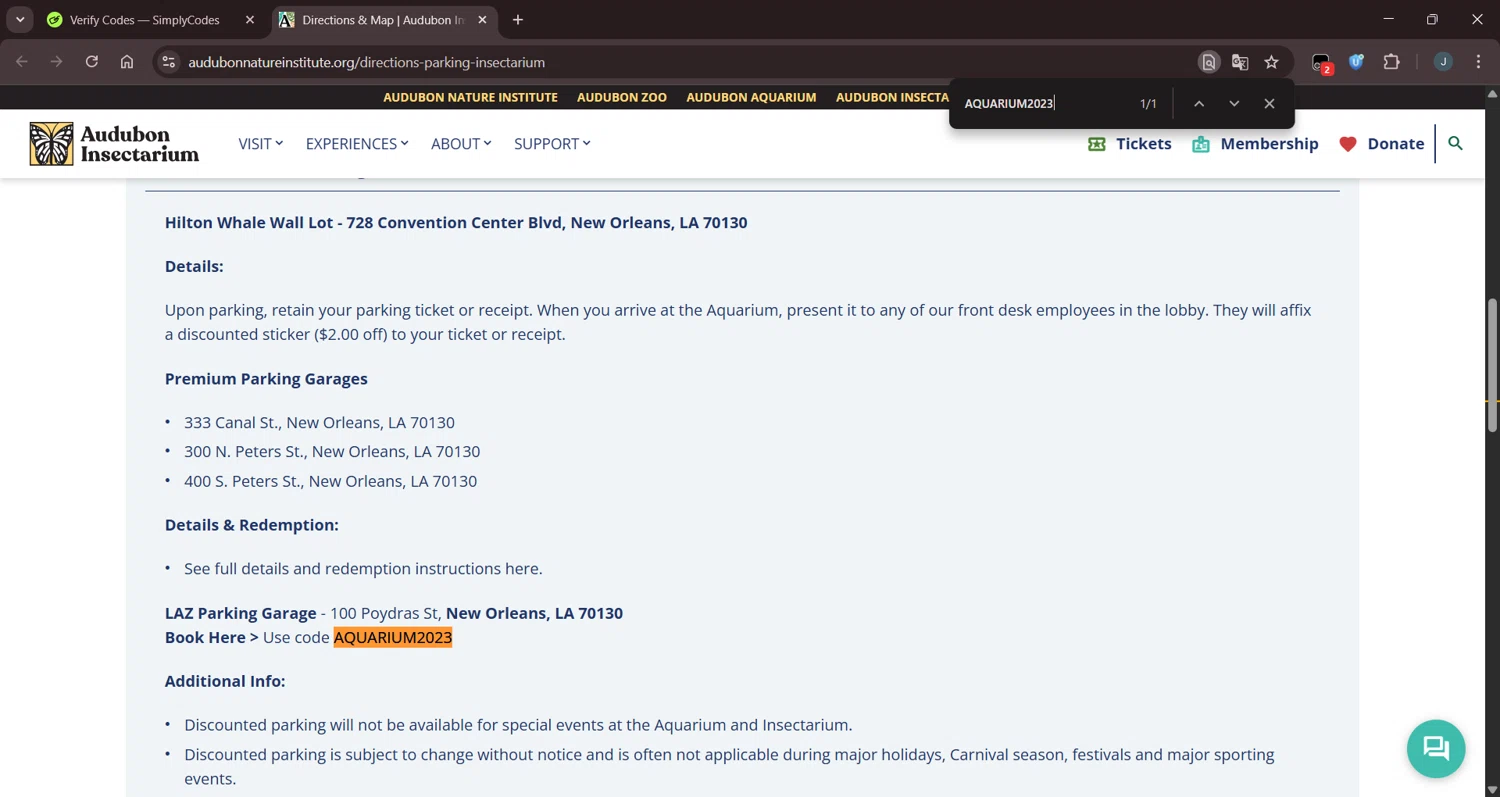Open a new browser tab
This screenshot has height=797, width=1500.
coord(518,20)
